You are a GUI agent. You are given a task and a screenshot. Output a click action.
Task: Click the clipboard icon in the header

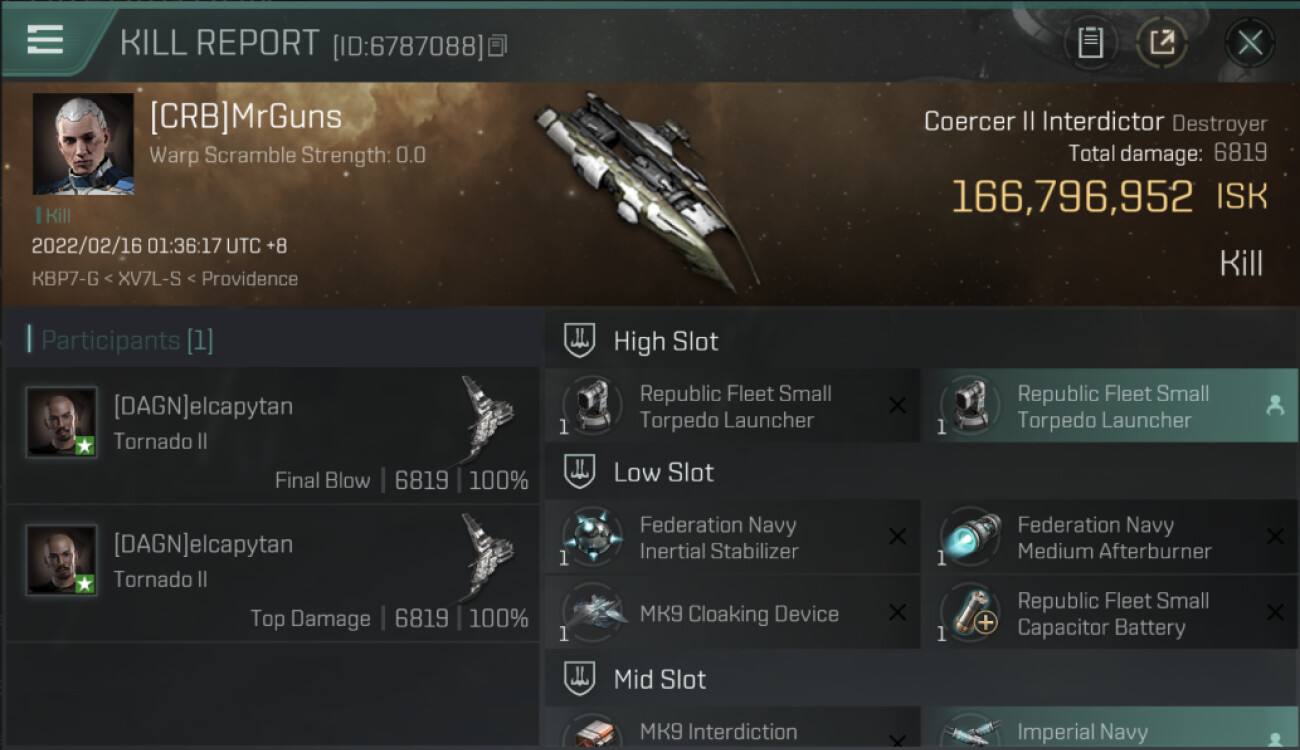pyautogui.click(x=1090, y=43)
